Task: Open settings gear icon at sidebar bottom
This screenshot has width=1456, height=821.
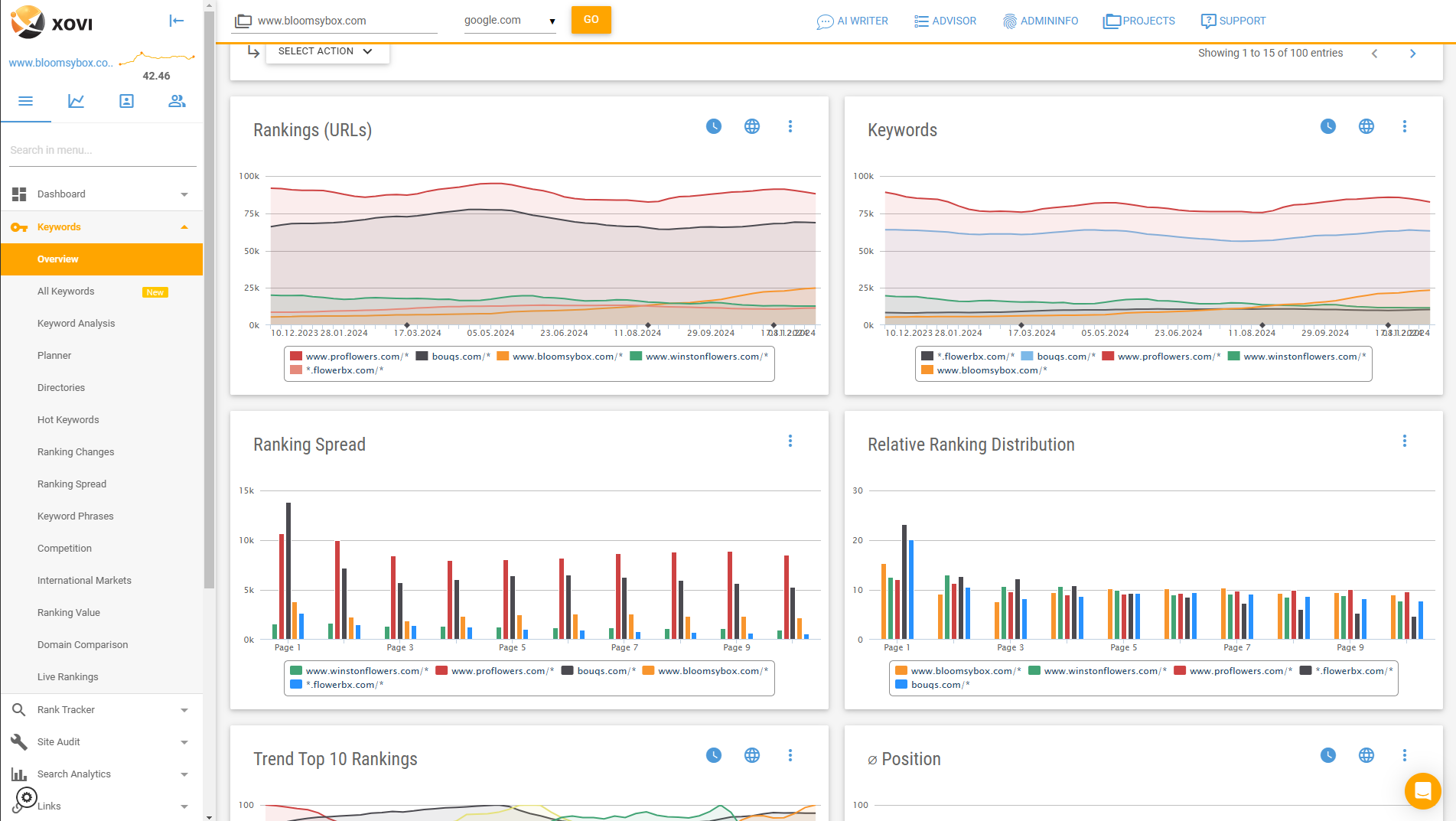Action: (x=27, y=797)
